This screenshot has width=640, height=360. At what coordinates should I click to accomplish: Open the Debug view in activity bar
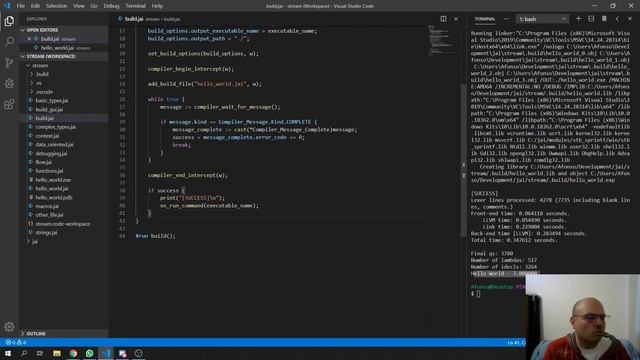9,83
